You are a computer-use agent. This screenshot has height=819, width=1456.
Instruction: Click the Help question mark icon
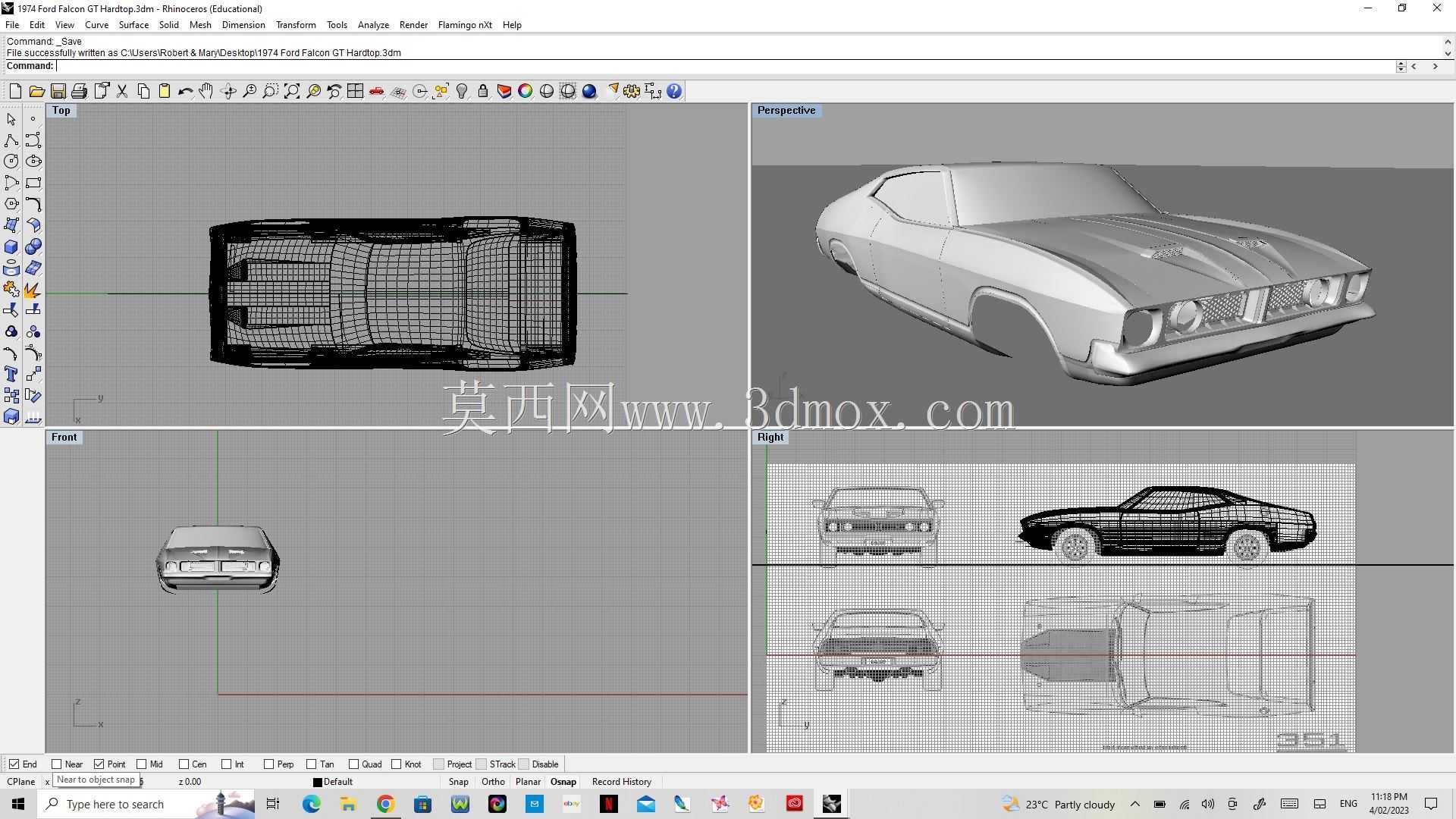click(x=674, y=92)
